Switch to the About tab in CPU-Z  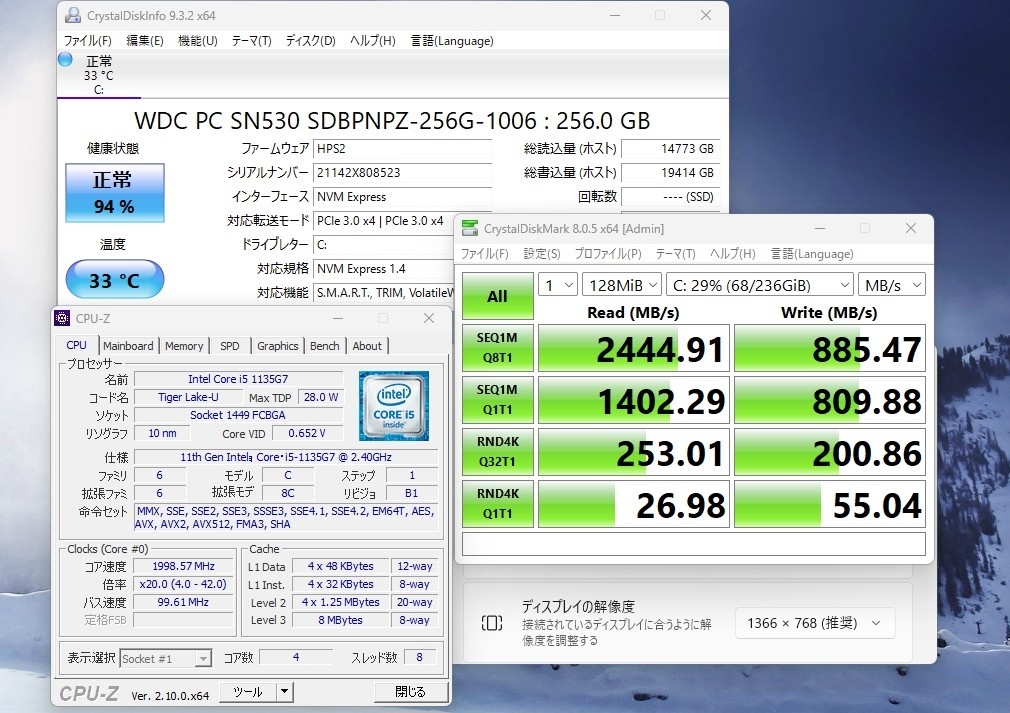tap(367, 346)
